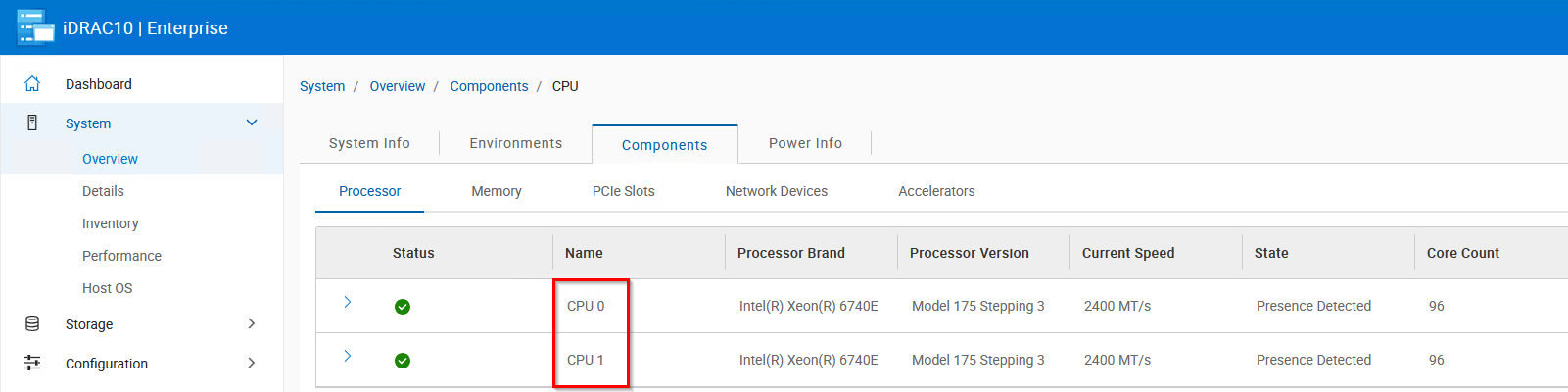Select the Memory sub-tab
This screenshot has height=392, width=1568.
497,191
